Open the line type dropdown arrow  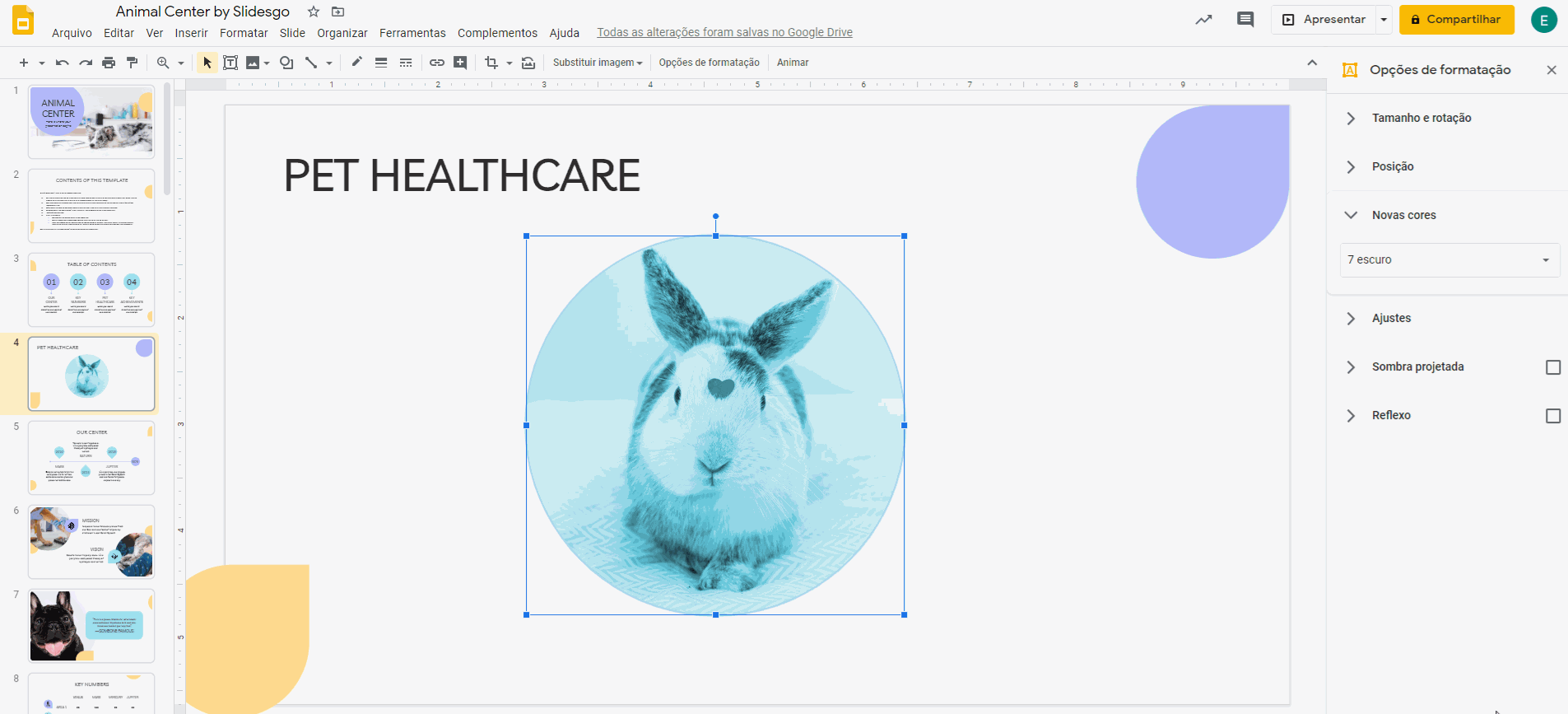(329, 63)
